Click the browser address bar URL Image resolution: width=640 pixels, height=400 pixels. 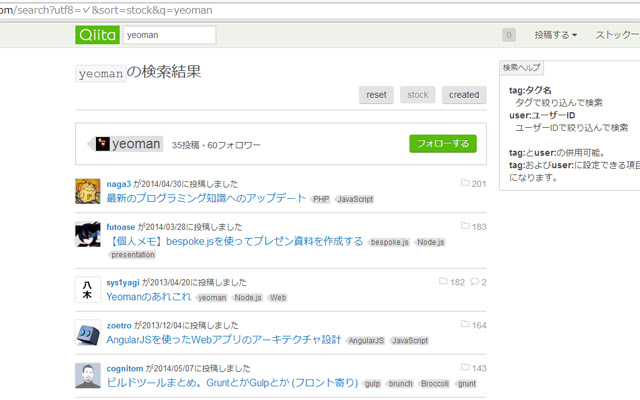tap(106, 10)
